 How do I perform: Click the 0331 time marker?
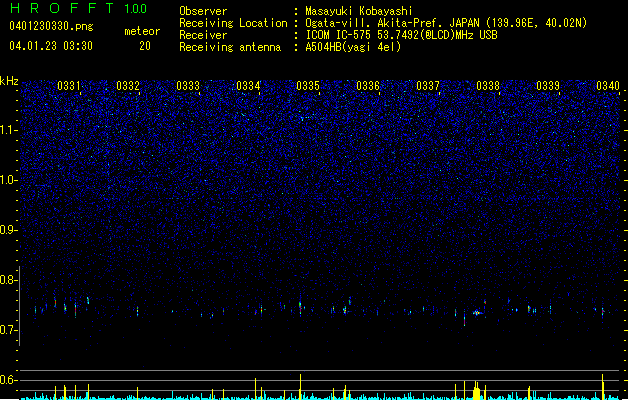click(69, 85)
